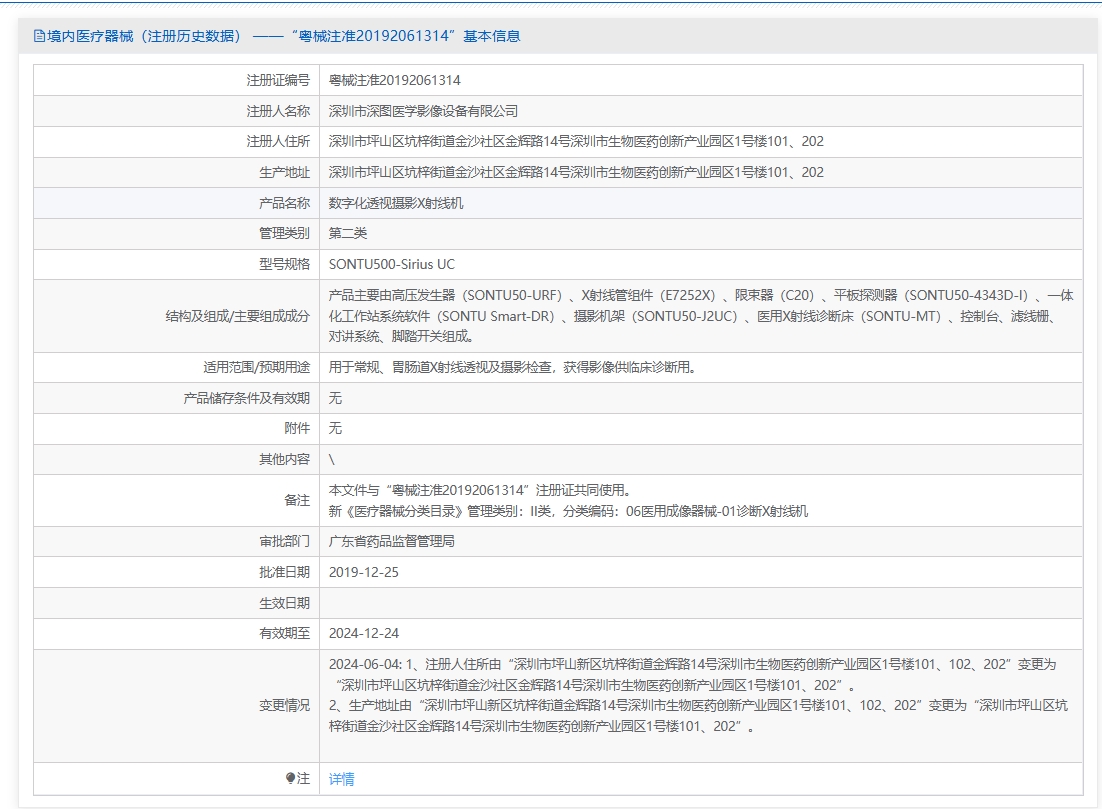The height and width of the screenshot is (809, 1102).
Task: Select registrant name 深圳市深图医学影像设备有限公司
Action: click(x=423, y=111)
